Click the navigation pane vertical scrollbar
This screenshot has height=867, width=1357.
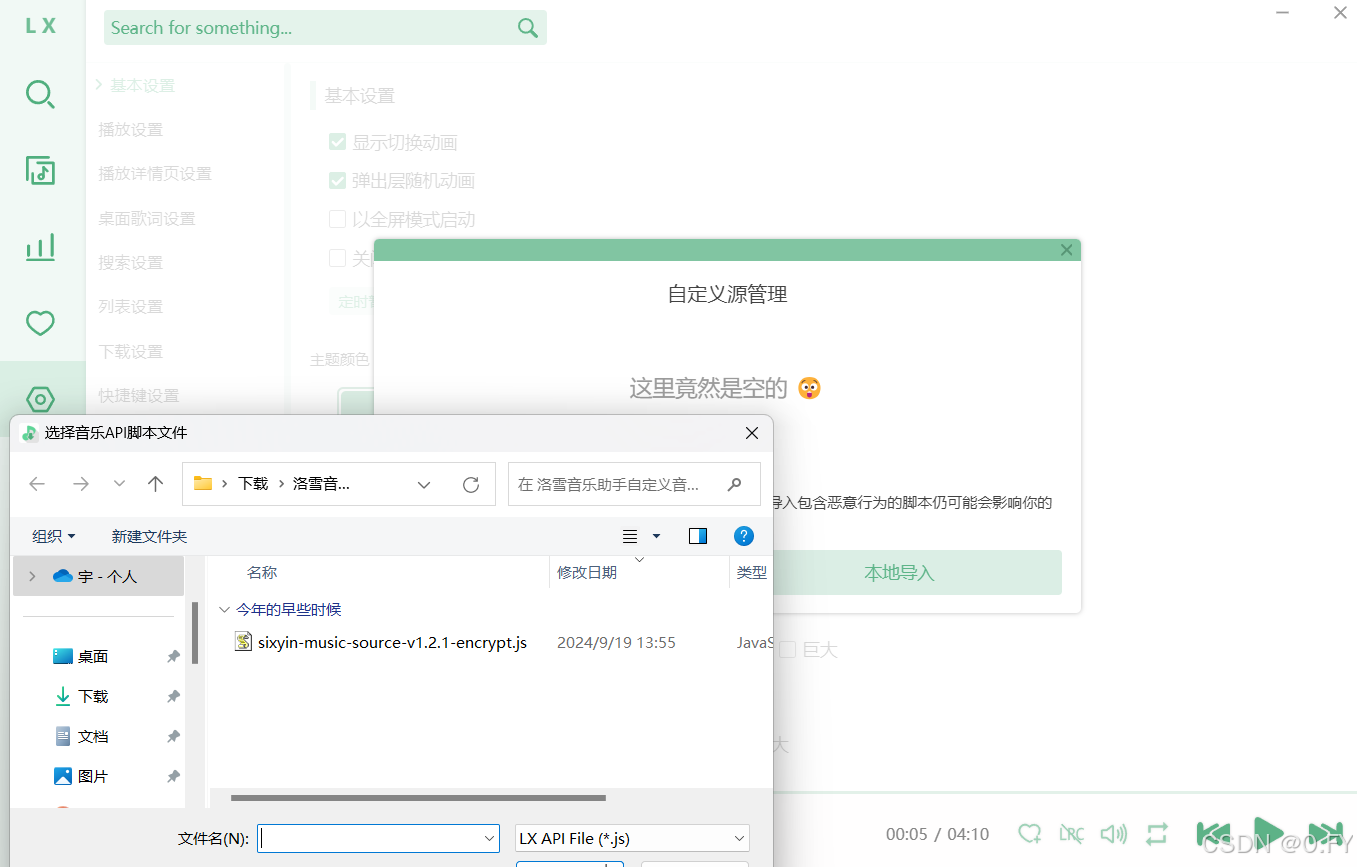pos(195,633)
